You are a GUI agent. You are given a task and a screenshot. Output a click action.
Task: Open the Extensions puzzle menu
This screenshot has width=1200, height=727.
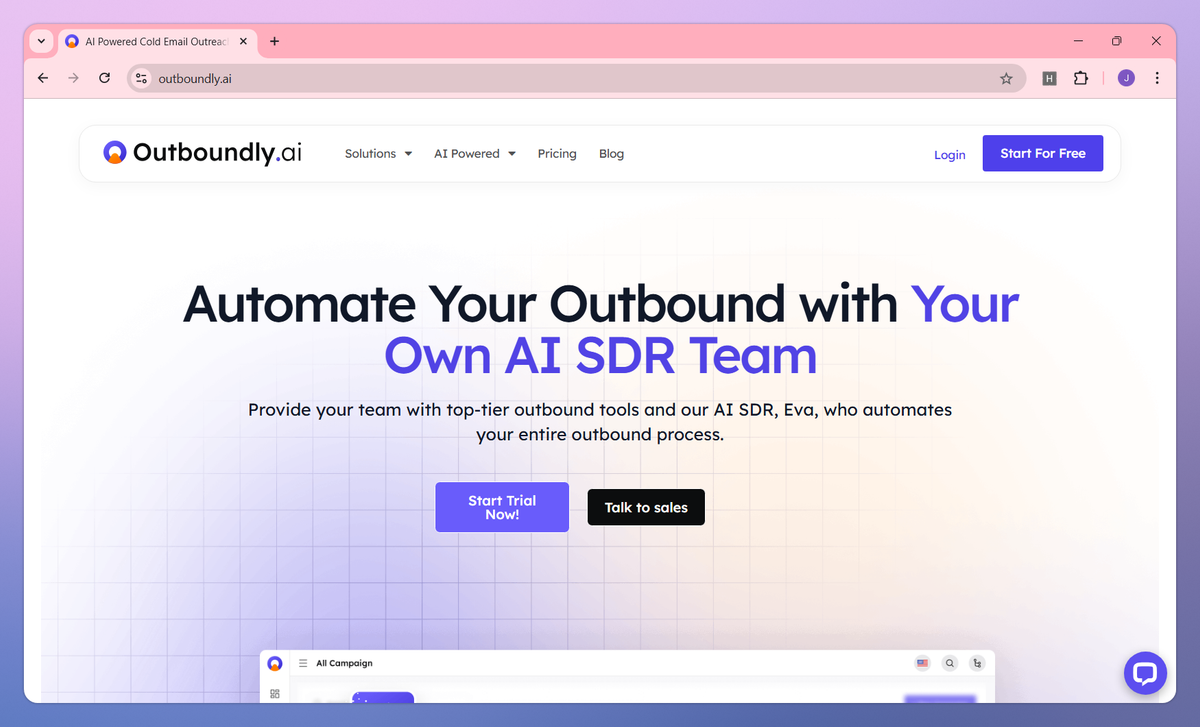coord(1081,78)
